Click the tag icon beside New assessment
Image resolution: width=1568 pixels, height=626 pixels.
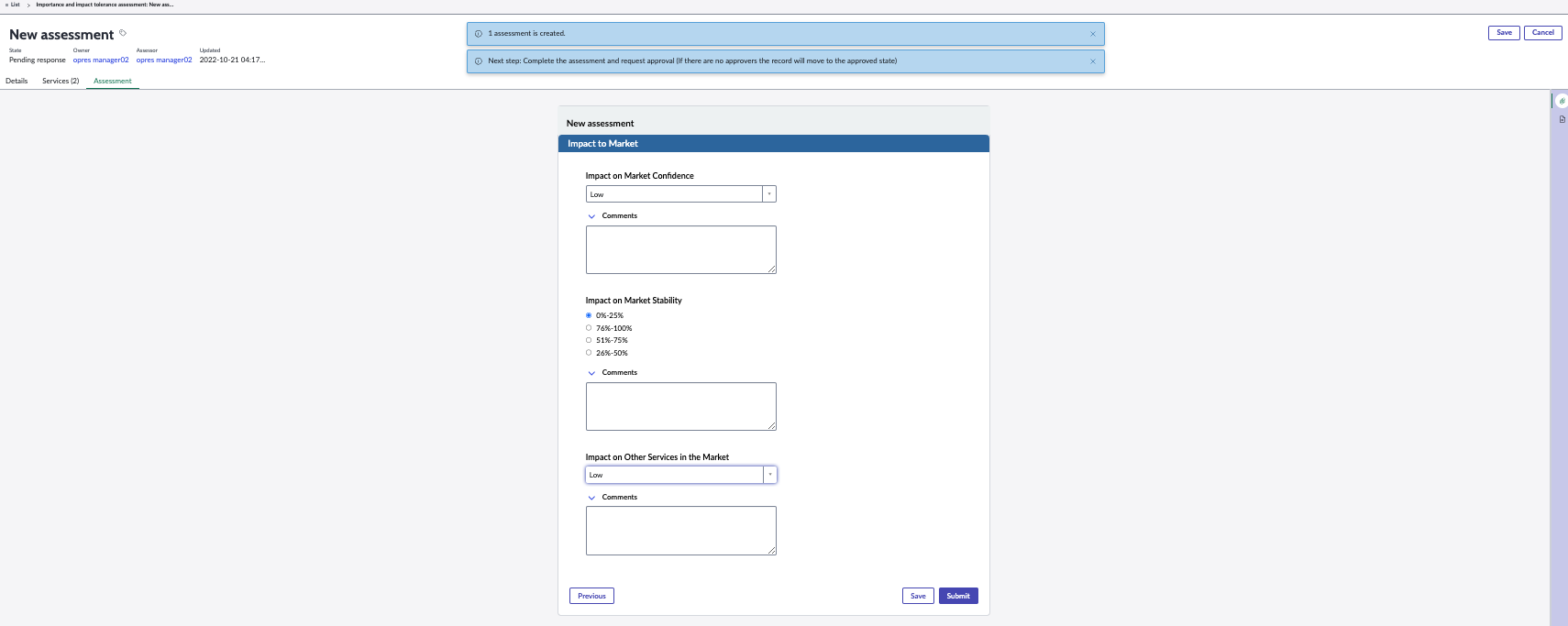pos(123,33)
